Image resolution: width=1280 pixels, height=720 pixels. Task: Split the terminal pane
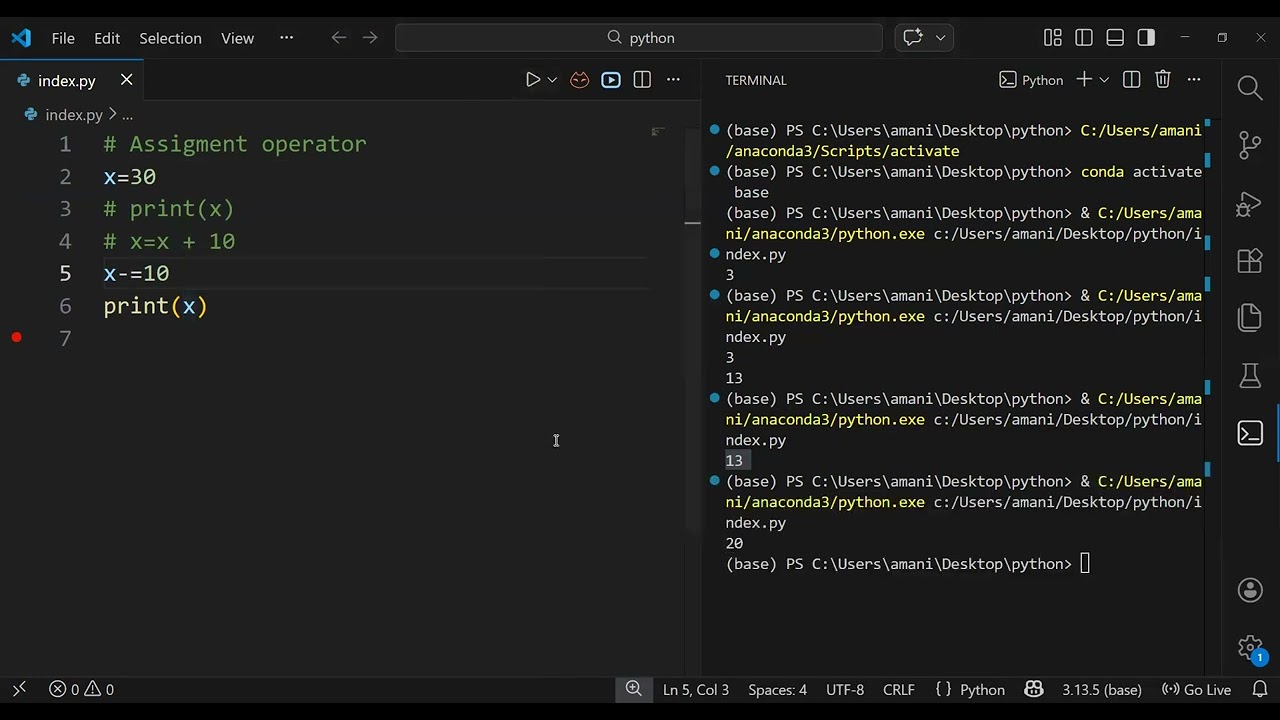click(1132, 80)
